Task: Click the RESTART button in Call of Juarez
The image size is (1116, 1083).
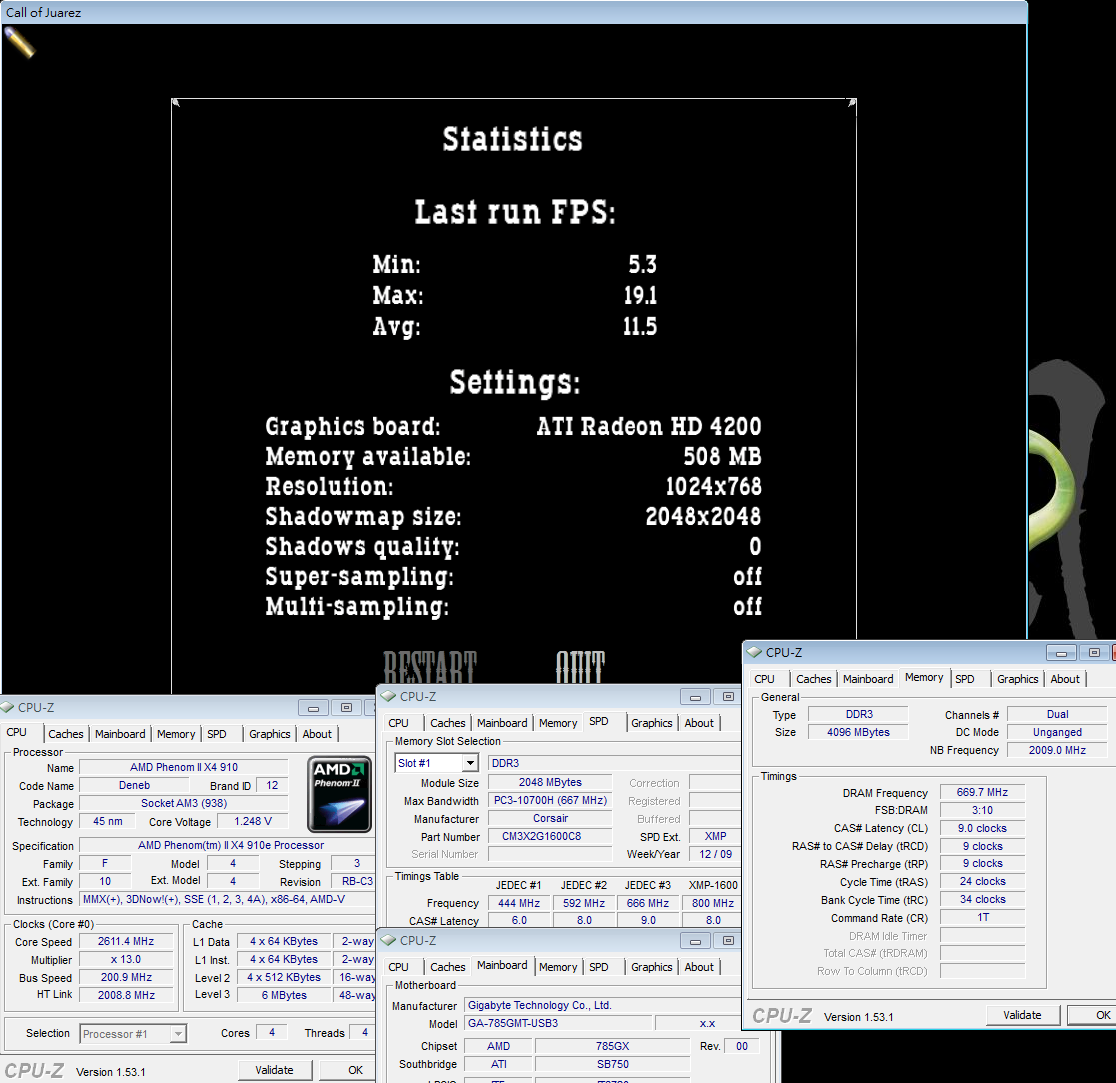Action: (x=430, y=667)
